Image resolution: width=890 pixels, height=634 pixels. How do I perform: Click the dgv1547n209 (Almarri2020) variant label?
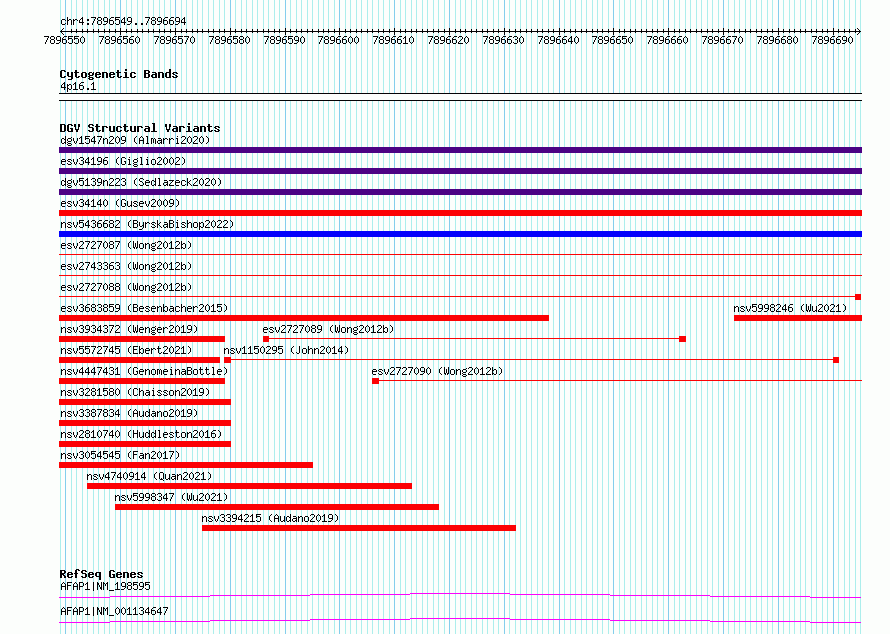click(135, 140)
